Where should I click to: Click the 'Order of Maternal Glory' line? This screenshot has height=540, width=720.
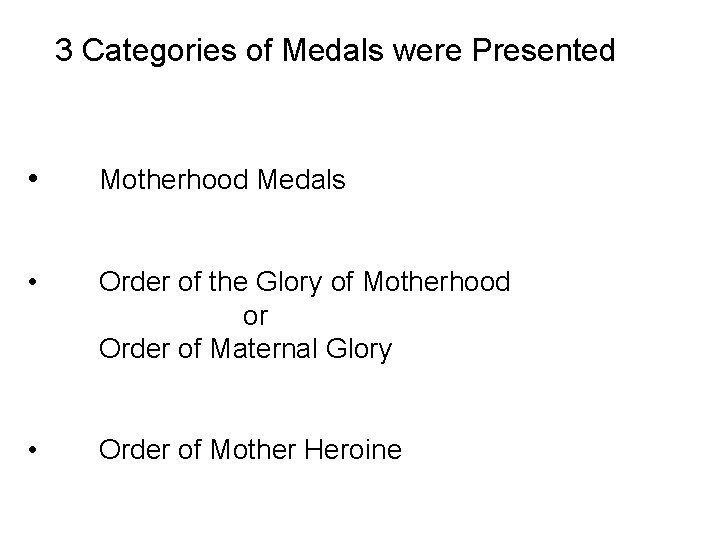[245, 350]
